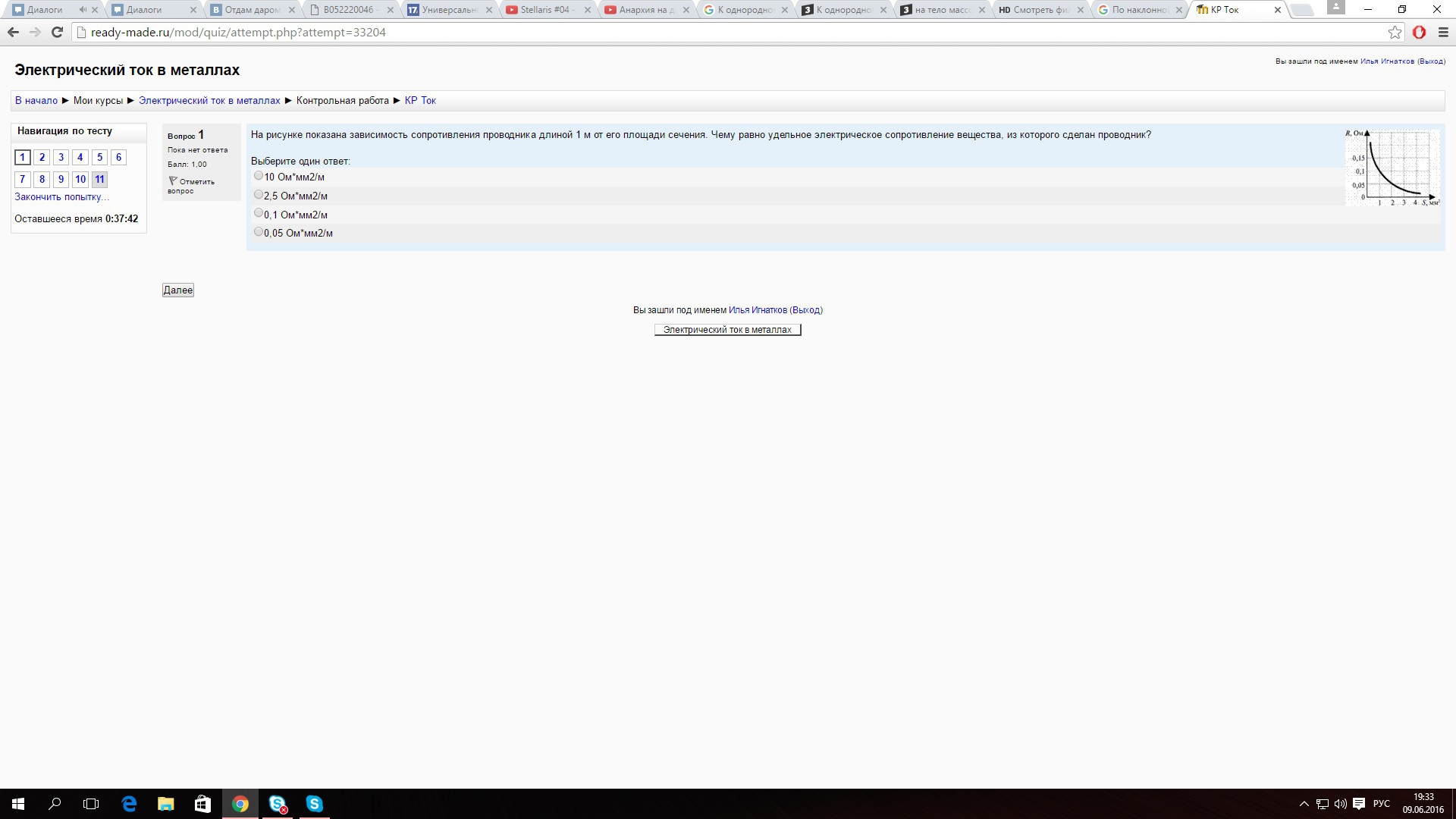Show hidden system tray icons chevron

click(x=1304, y=804)
